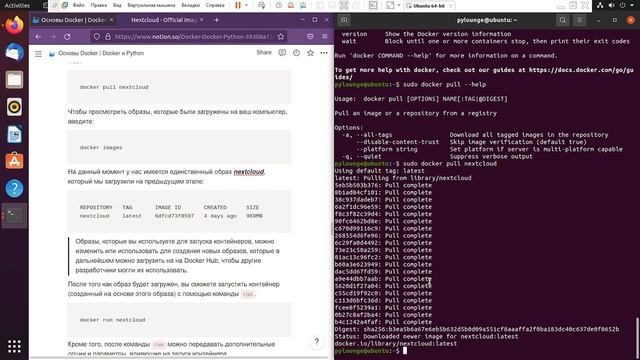Open Виртуальная машина menu

pyautogui.click(x=151, y=5)
